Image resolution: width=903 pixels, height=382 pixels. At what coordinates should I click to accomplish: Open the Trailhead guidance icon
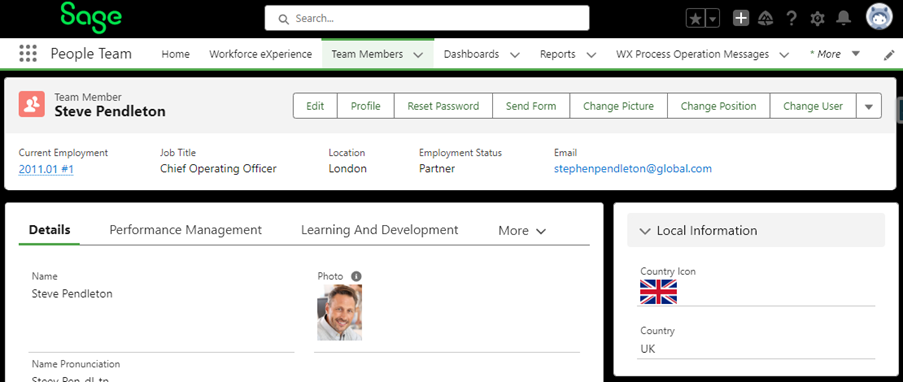(x=765, y=18)
